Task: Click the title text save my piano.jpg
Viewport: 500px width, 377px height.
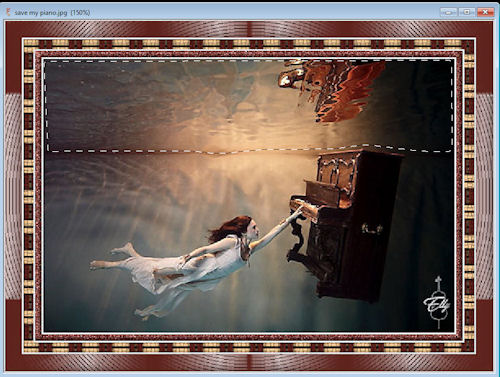Action: coord(41,13)
